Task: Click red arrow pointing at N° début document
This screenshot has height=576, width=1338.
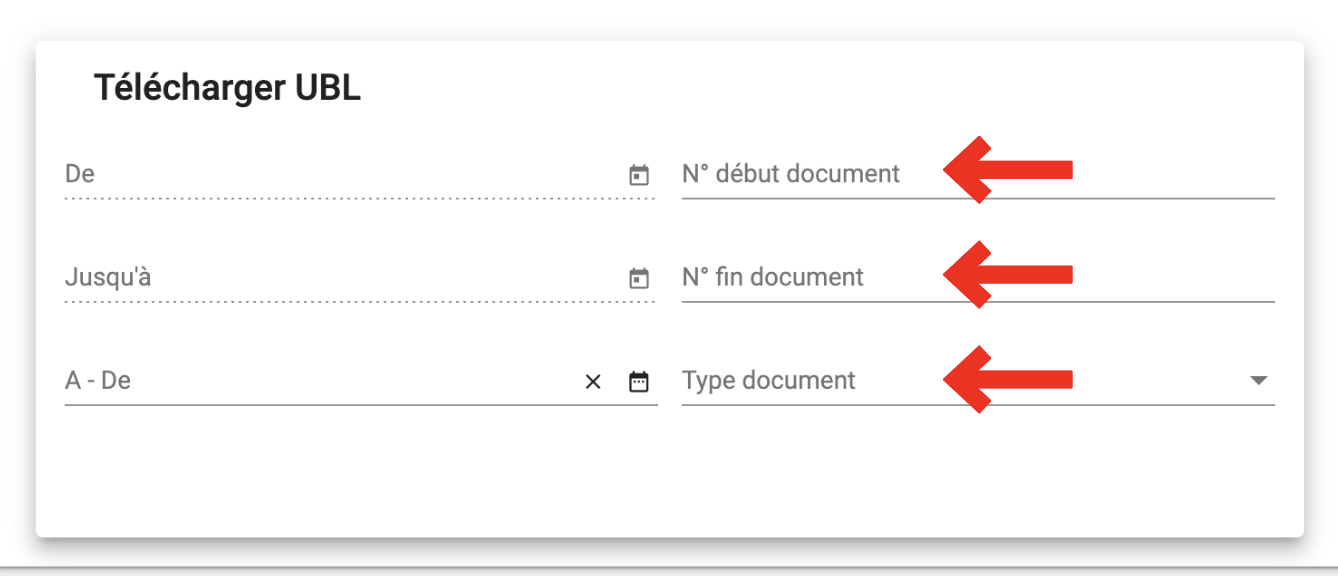Action: [x=1008, y=170]
